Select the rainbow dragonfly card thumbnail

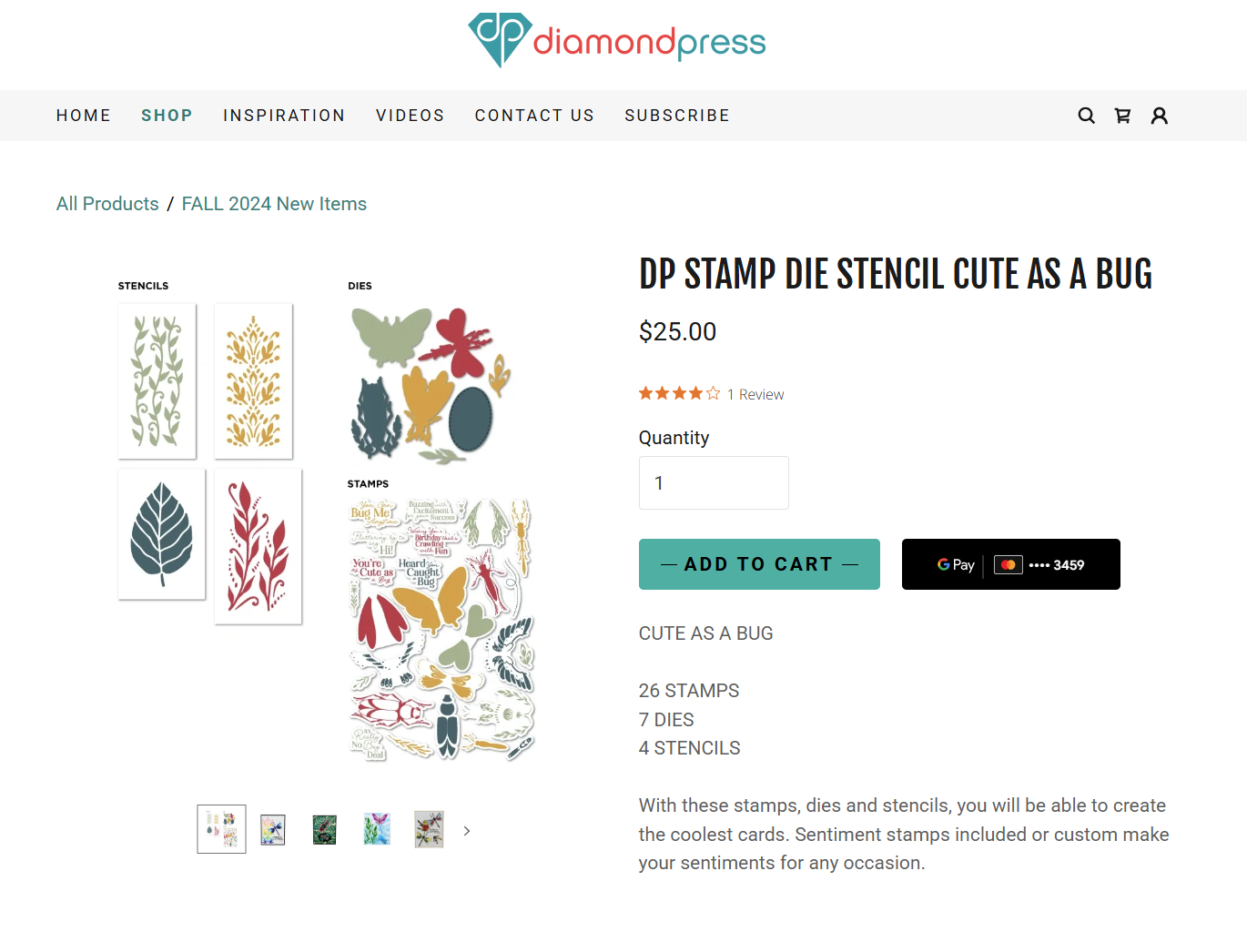272,828
